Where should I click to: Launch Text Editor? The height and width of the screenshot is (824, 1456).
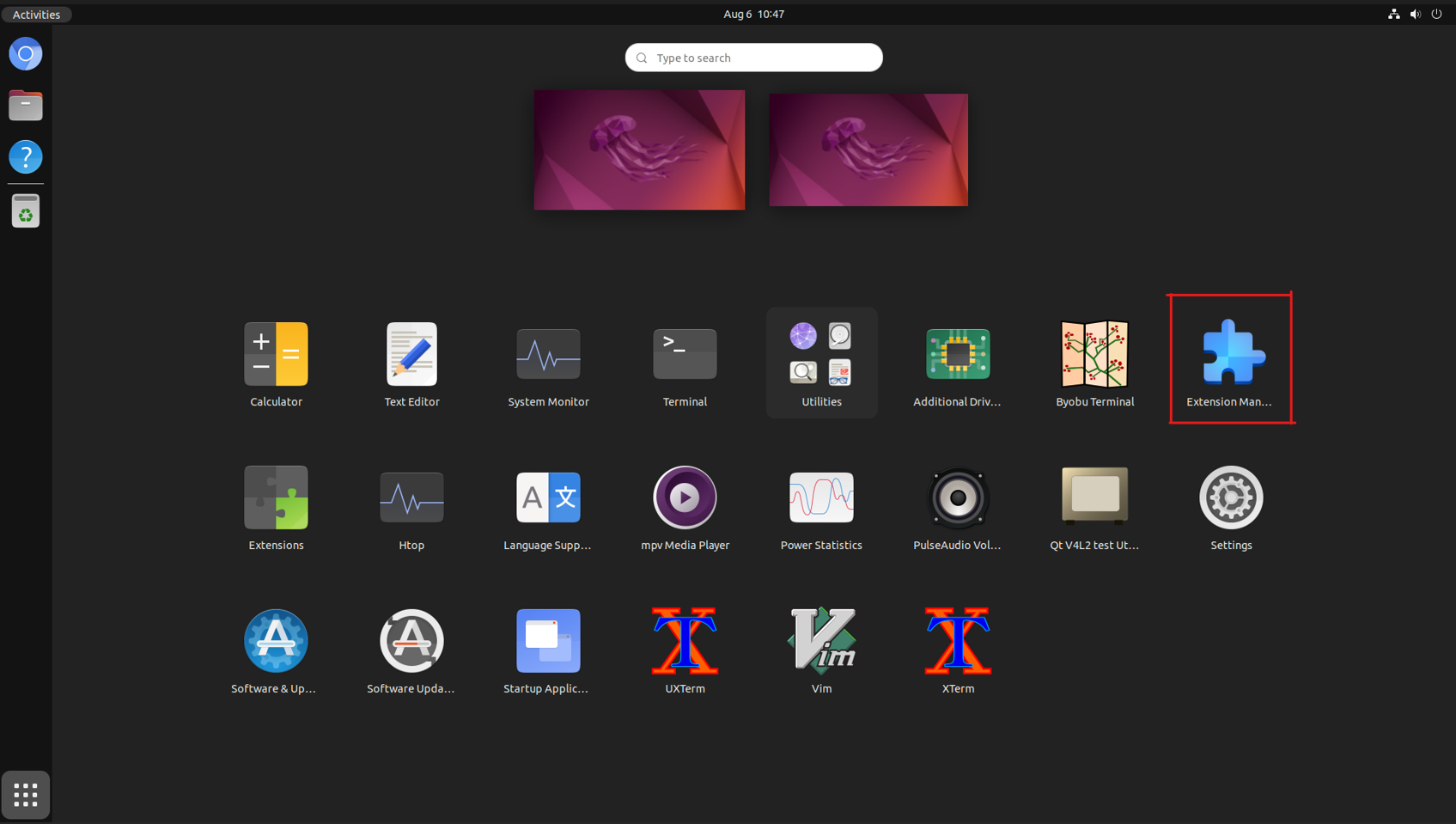(x=411, y=363)
